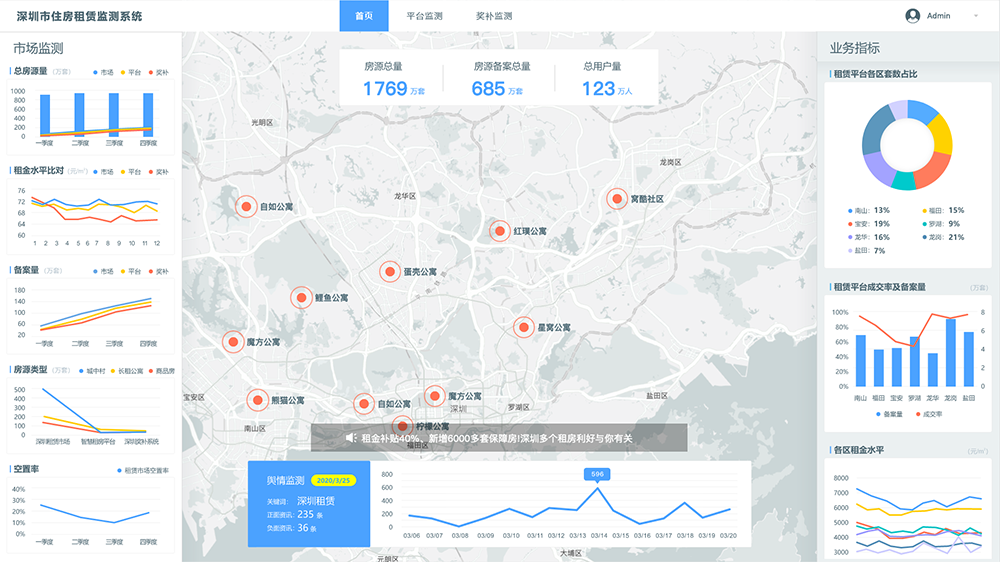
Task: Toggle 盐田 7% donut legend entry
Action: pos(867,251)
